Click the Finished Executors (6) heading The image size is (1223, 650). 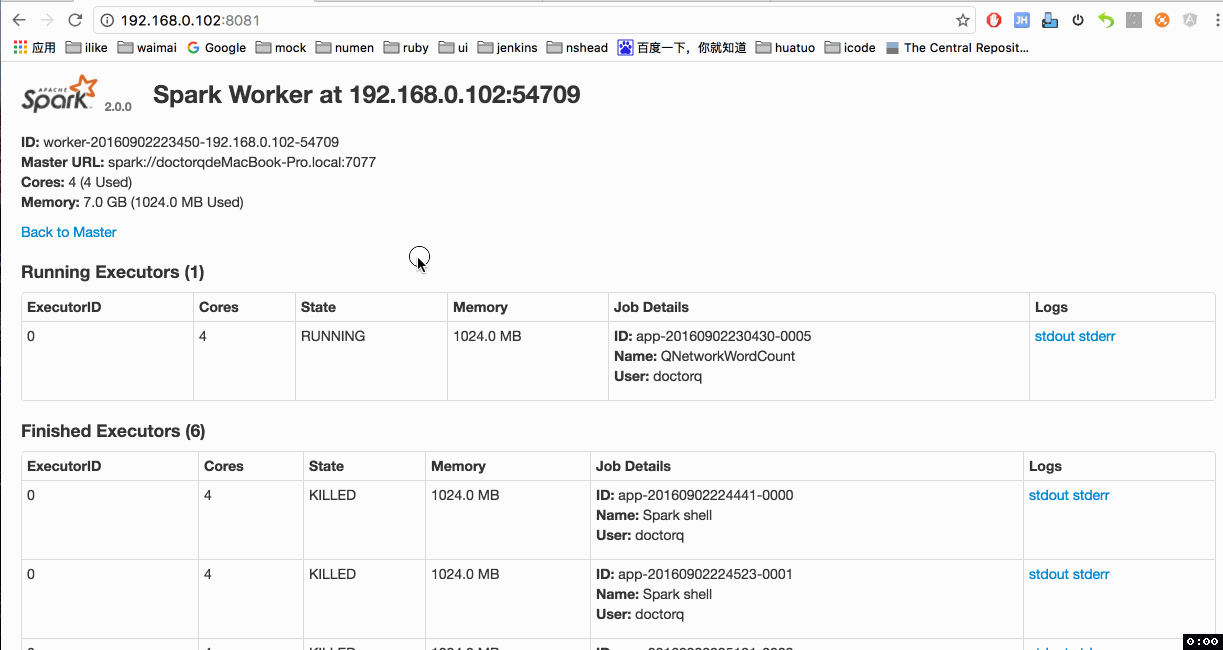113,431
